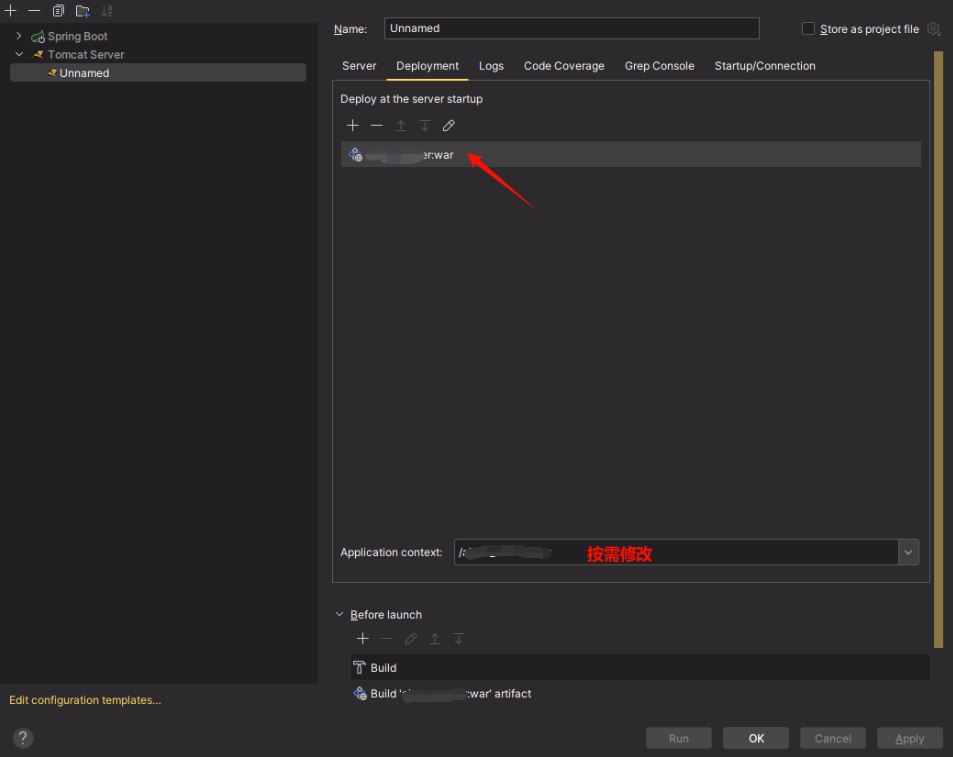Click into the Name text field

pyautogui.click(x=571, y=28)
